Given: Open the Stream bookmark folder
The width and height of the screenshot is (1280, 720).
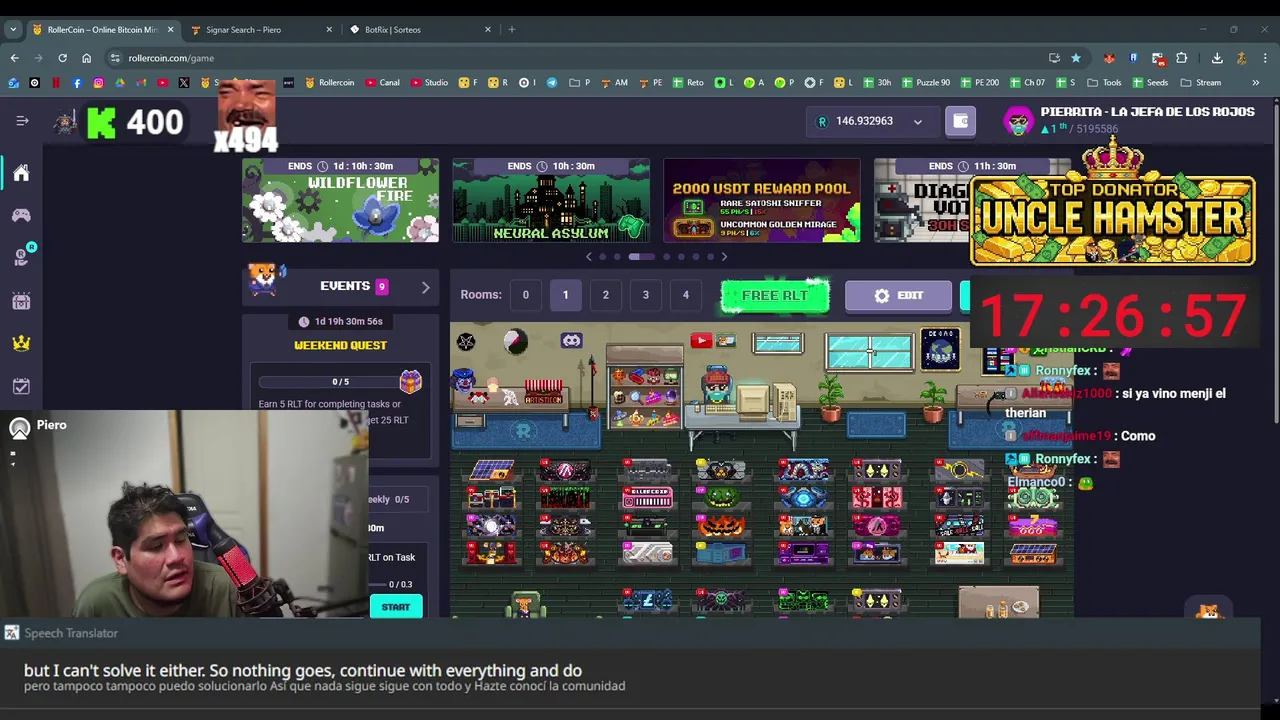Looking at the screenshot, I should coord(1201,83).
